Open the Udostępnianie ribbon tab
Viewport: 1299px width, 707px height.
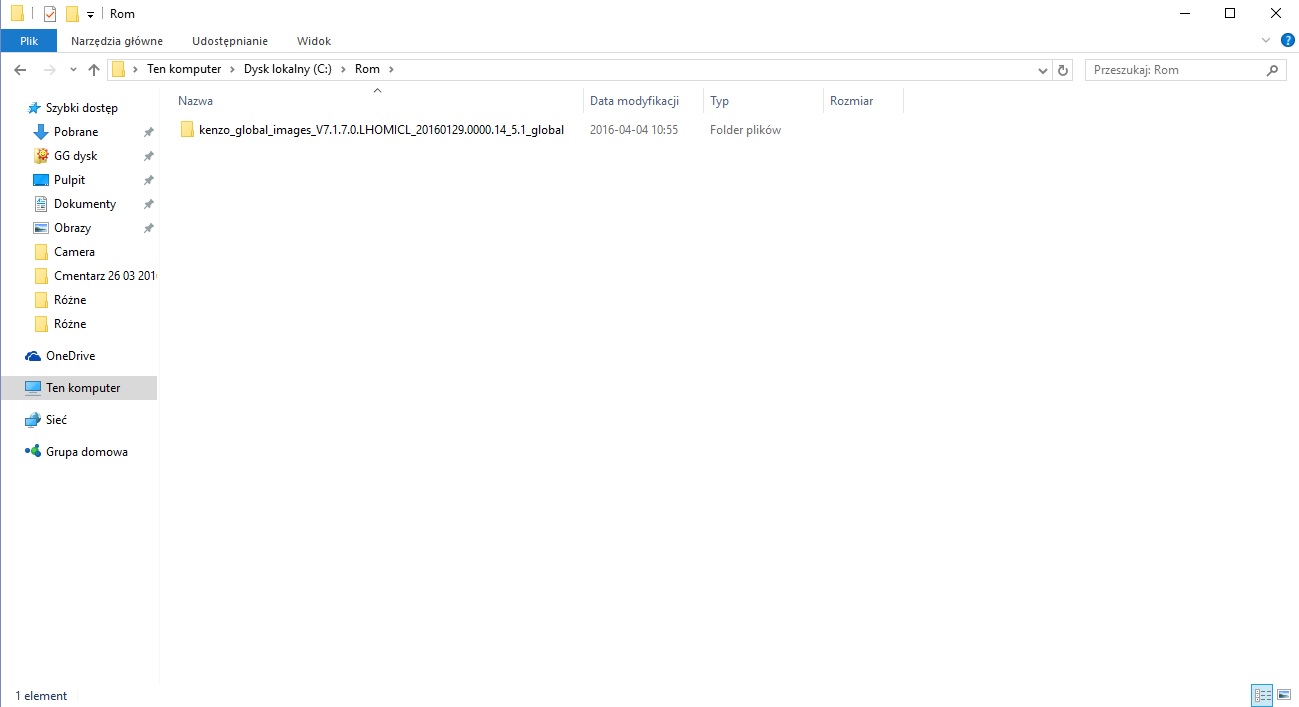tap(229, 41)
